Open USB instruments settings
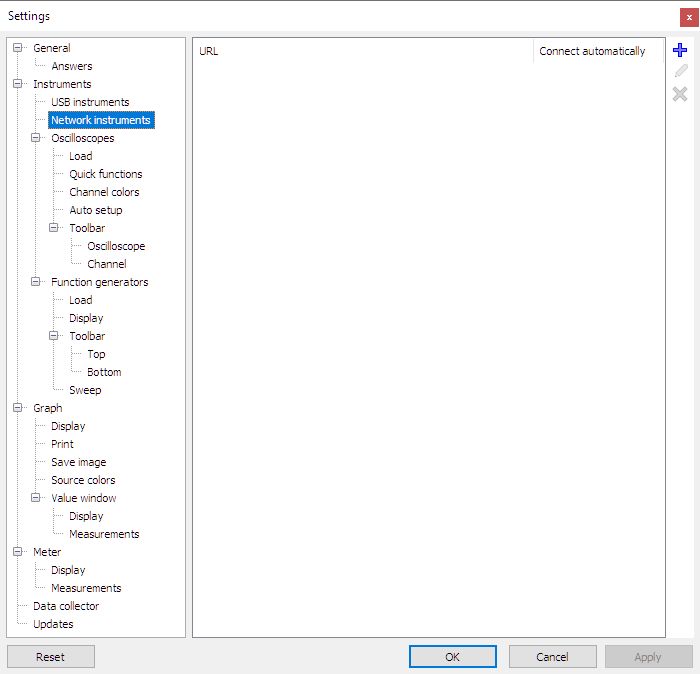Viewport: 700px width, 674px height. click(x=90, y=102)
